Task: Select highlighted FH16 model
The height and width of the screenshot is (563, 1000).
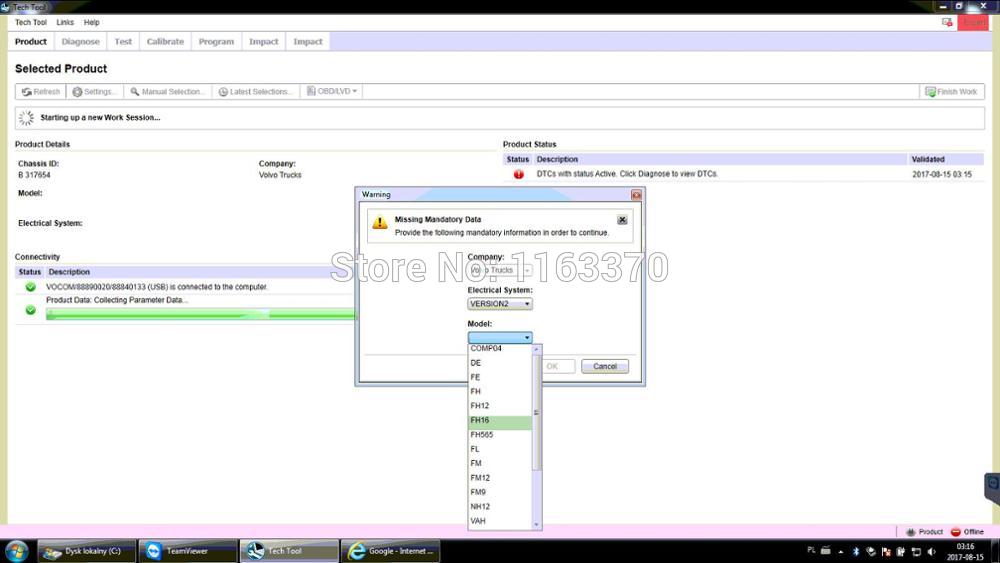Action: [x=499, y=420]
